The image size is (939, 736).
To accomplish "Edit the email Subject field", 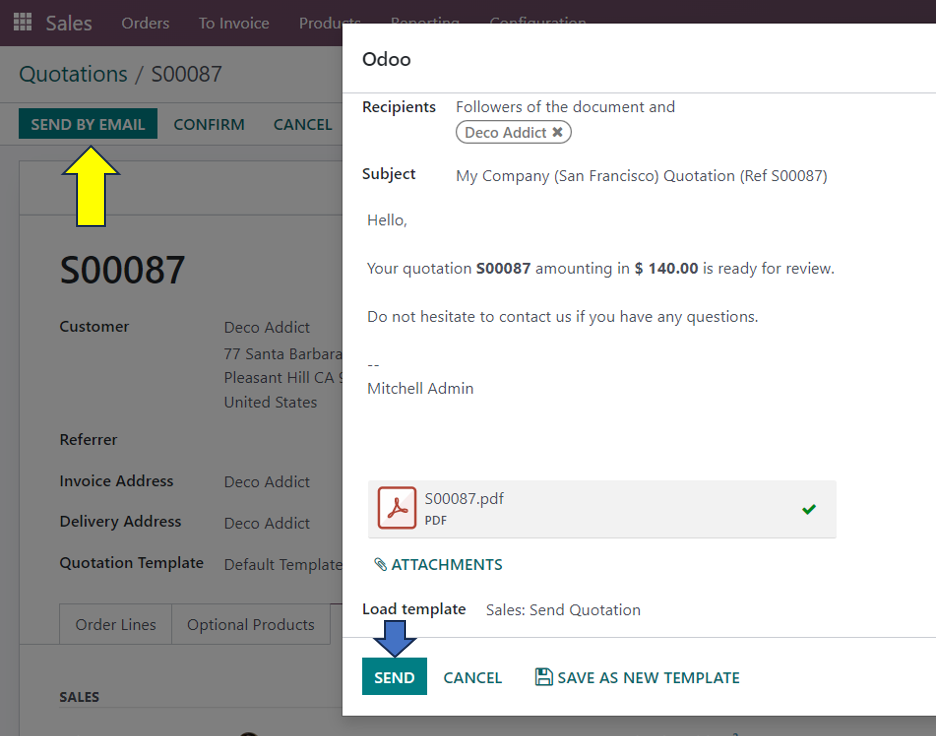I will point(641,176).
